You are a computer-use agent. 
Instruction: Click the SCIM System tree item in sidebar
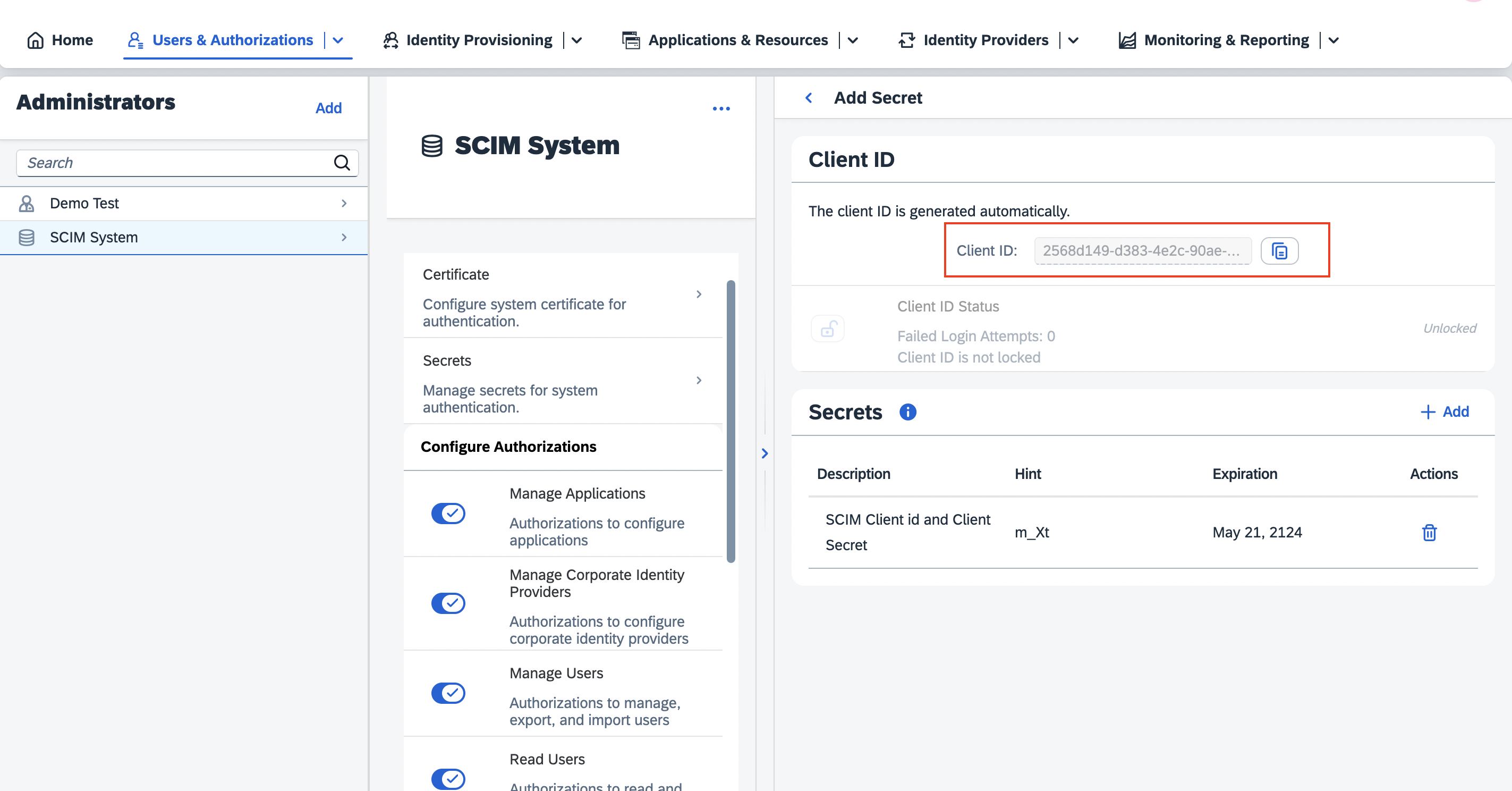pos(184,237)
